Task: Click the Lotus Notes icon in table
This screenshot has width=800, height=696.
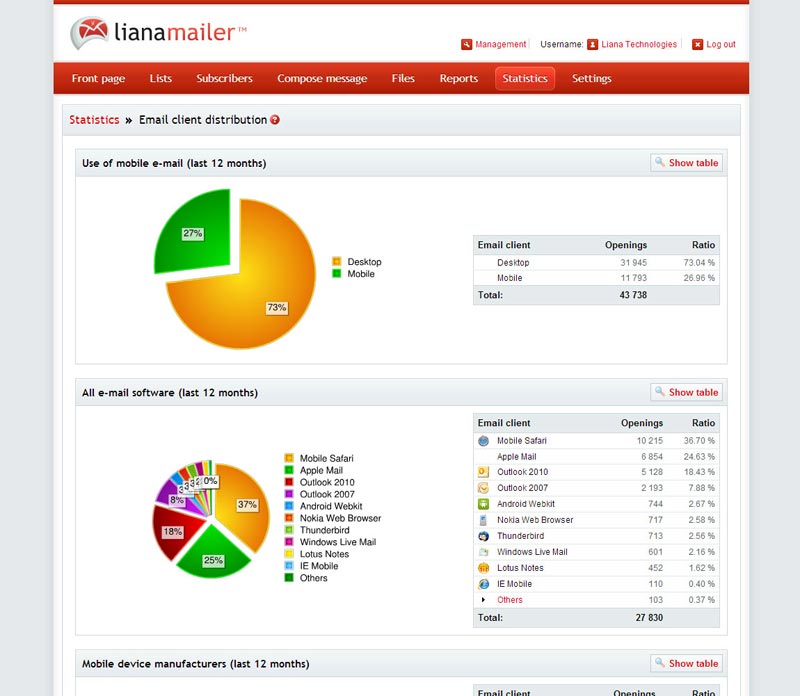Action: click(x=484, y=568)
